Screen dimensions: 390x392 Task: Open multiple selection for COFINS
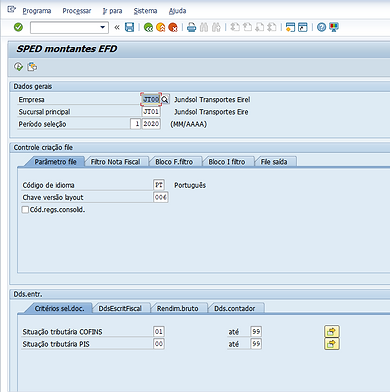(332, 332)
